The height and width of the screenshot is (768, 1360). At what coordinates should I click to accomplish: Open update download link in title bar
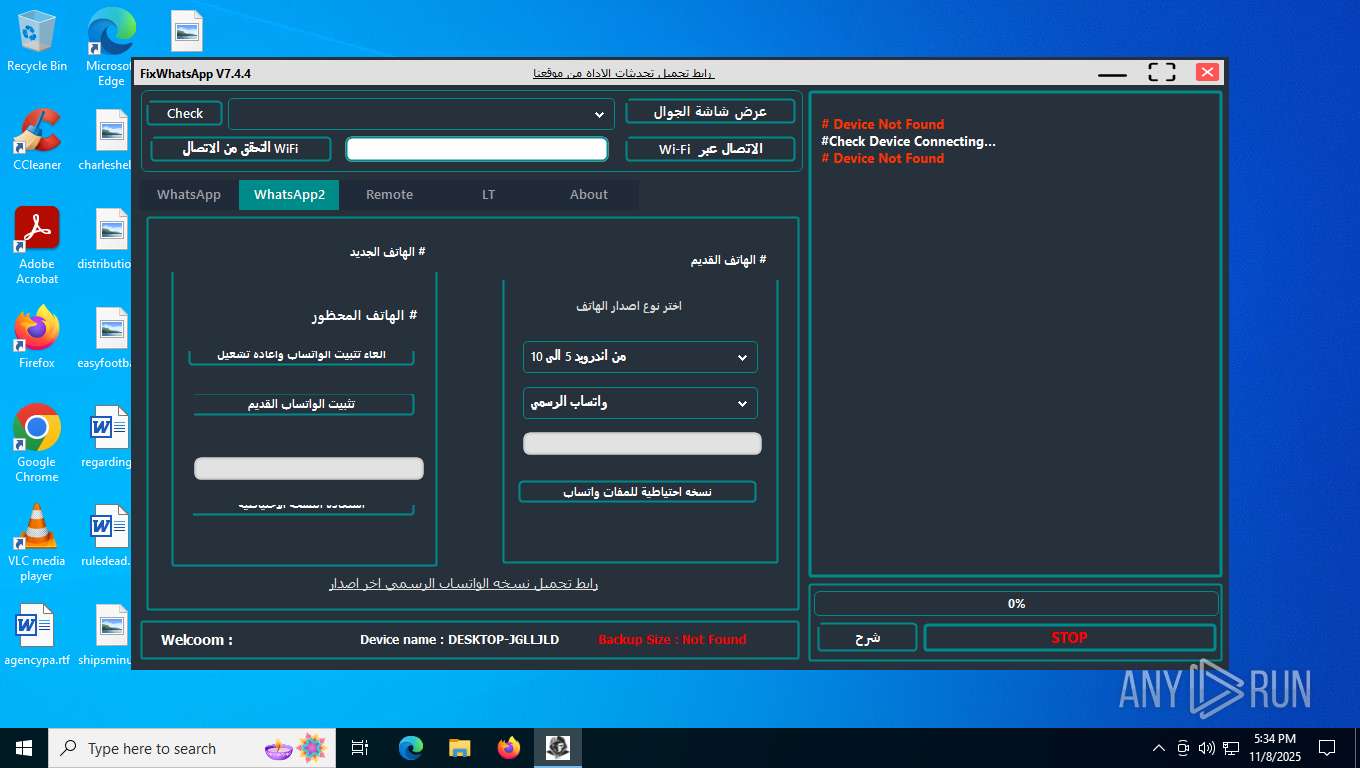[x=624, y=73]
